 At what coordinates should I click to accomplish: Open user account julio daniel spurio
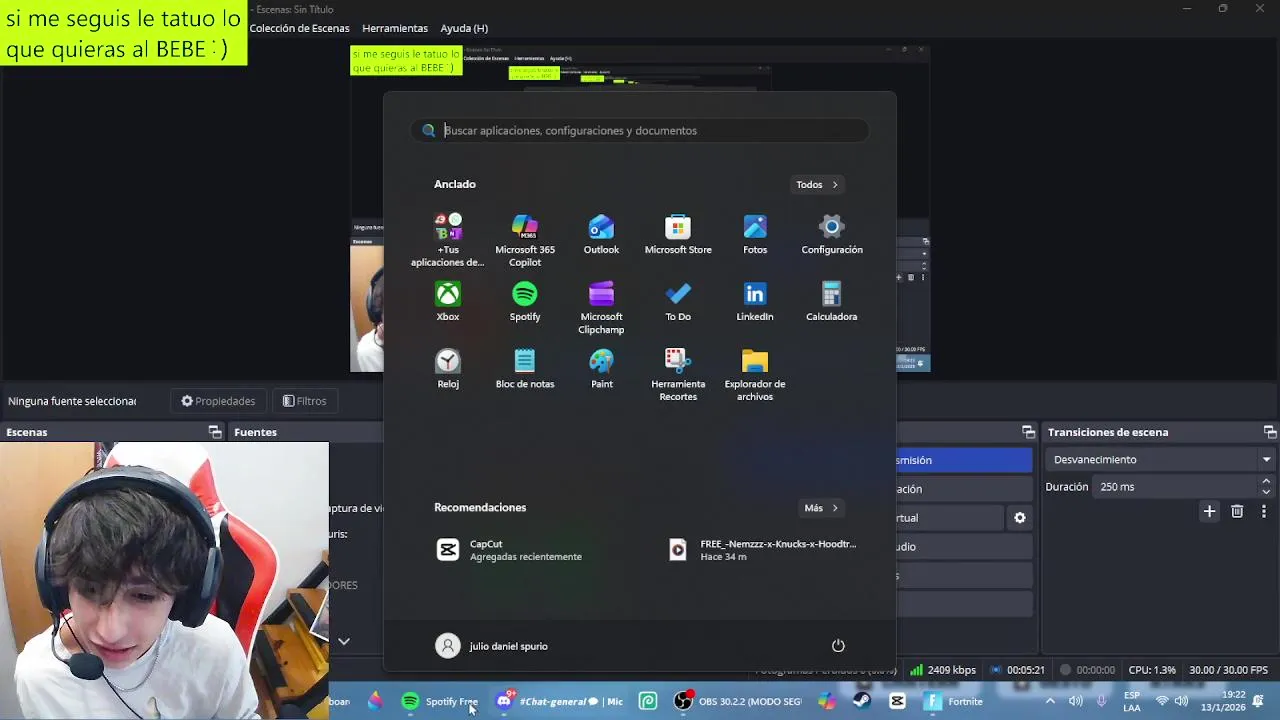coord(492,646)
